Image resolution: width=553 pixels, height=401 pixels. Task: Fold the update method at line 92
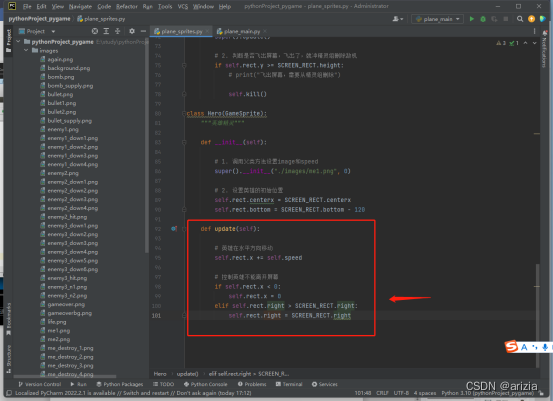tap(184, 229)
